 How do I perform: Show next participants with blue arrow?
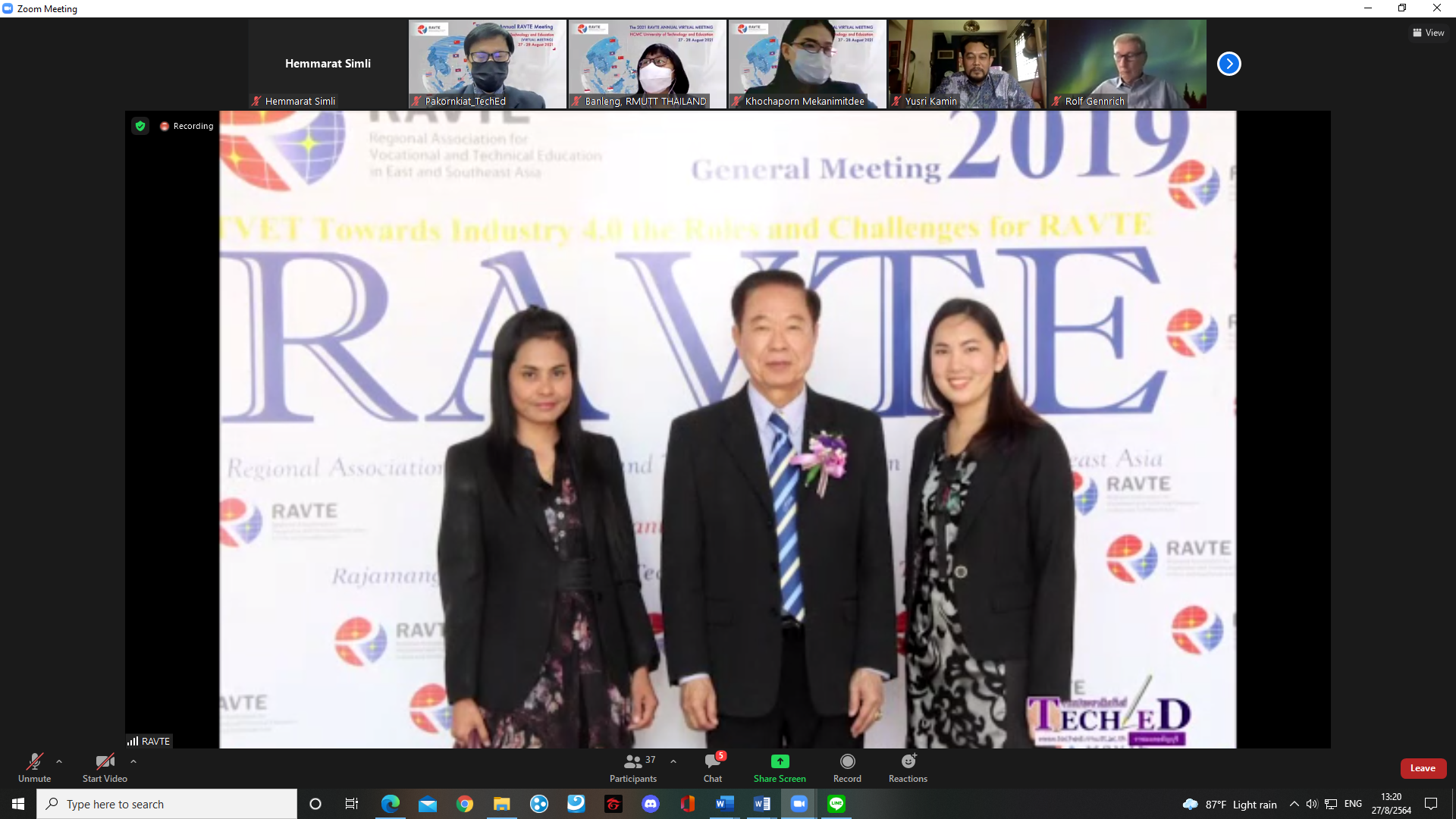(1228, 64)
